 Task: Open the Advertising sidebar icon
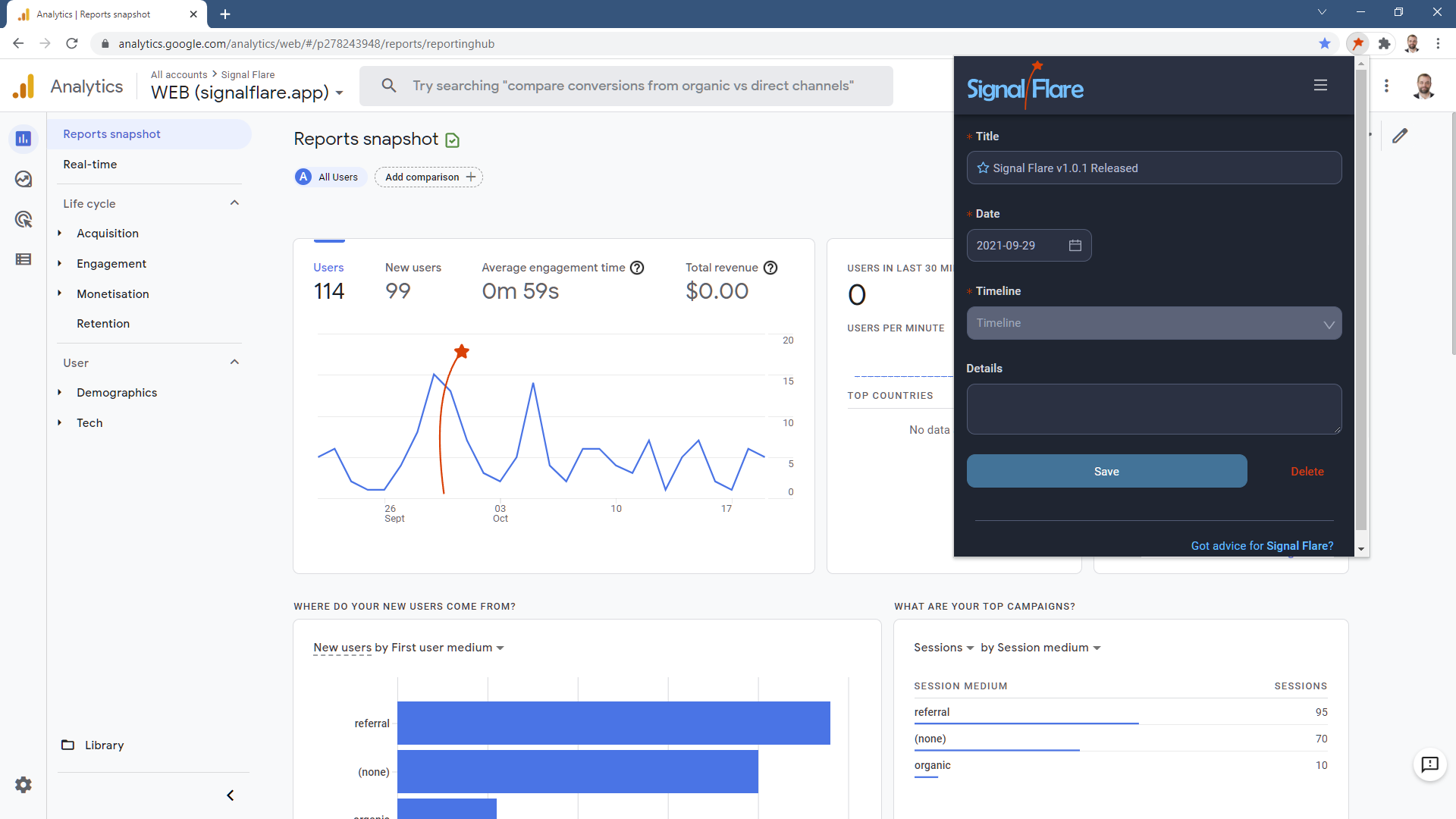tap(24, 219)
